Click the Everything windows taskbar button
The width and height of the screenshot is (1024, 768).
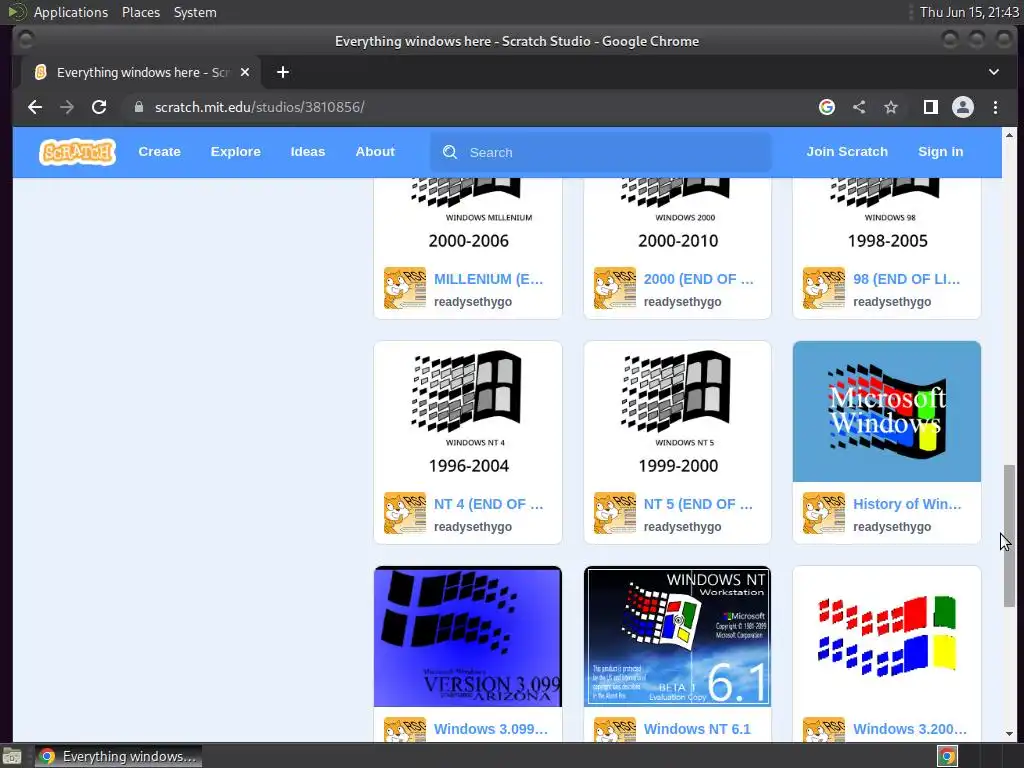click(x=118, y=756)
